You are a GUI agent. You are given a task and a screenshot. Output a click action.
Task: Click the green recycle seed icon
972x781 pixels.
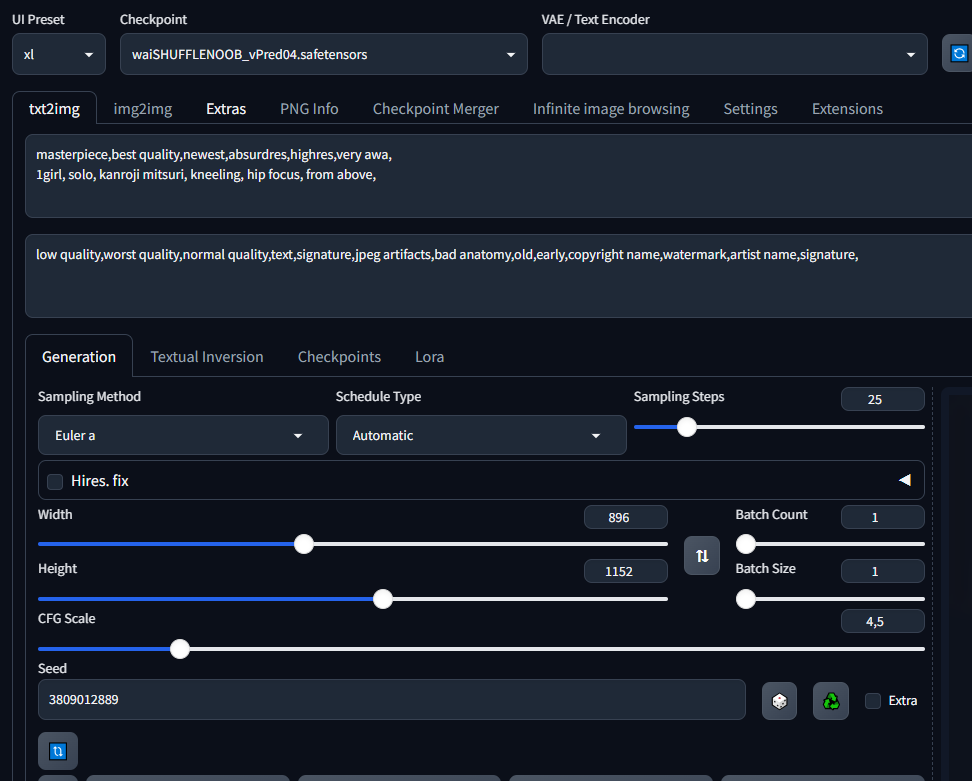tap(830, 701)
